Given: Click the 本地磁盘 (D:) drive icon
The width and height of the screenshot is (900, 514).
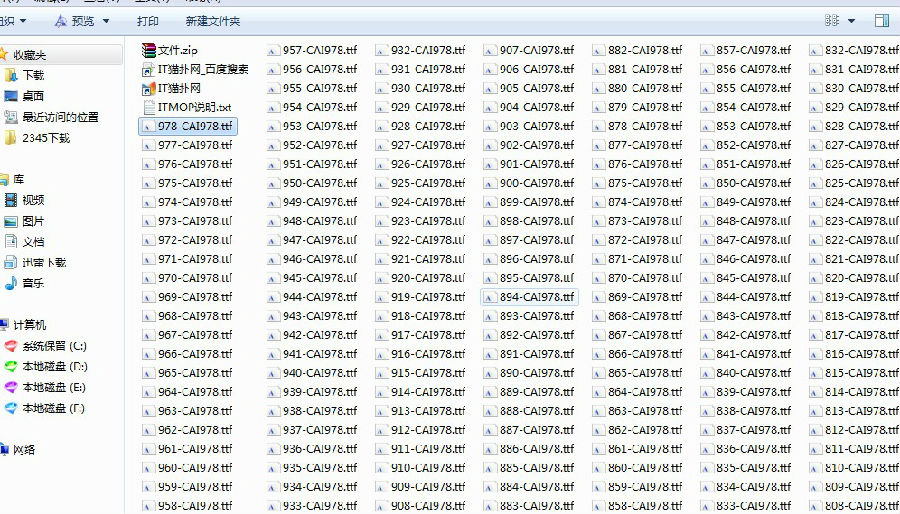Looking at the screenshot, I should 11,366.
